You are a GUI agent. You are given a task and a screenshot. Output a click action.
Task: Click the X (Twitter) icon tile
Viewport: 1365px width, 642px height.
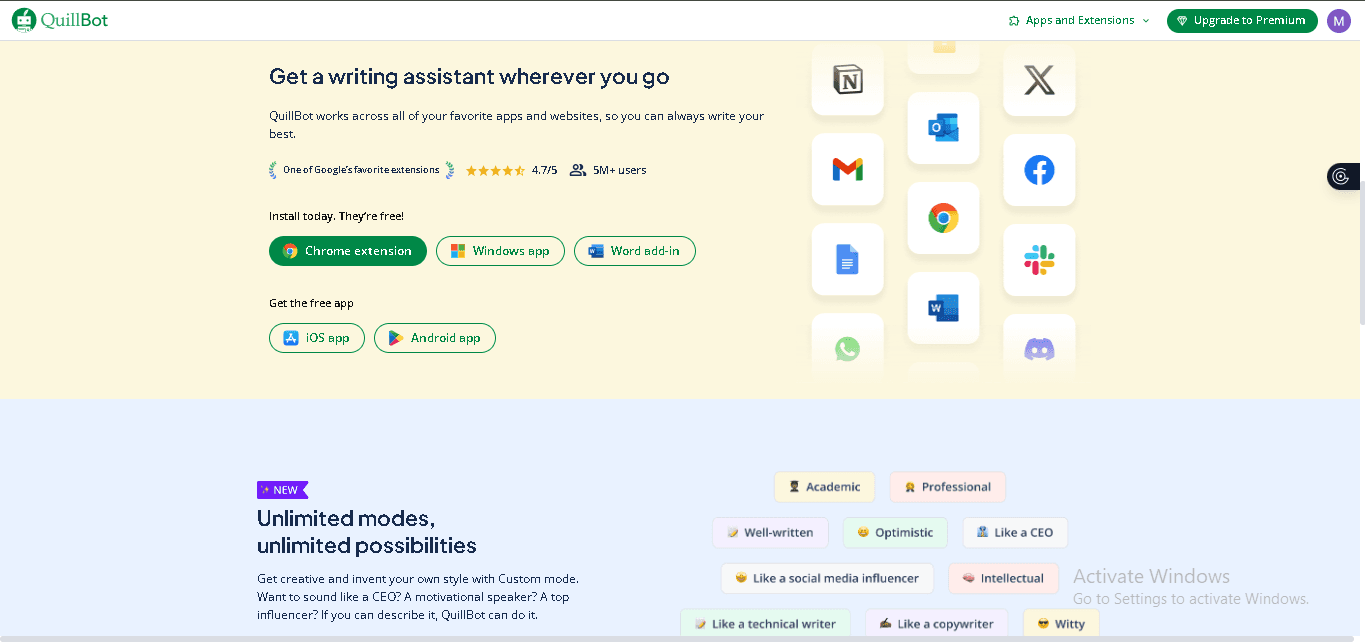[x=1039, y=80]
